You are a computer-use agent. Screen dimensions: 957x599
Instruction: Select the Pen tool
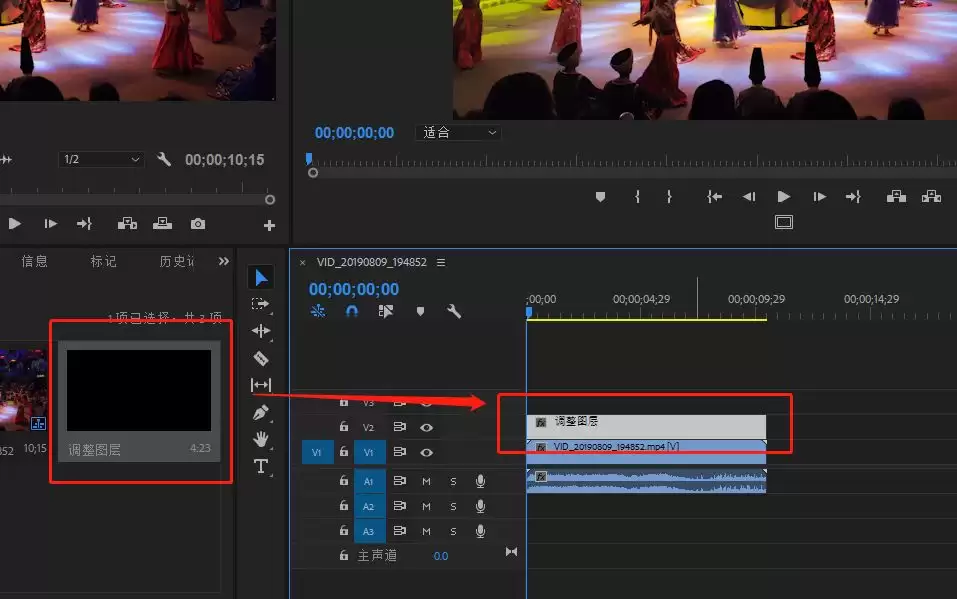(x=261, y=413)
